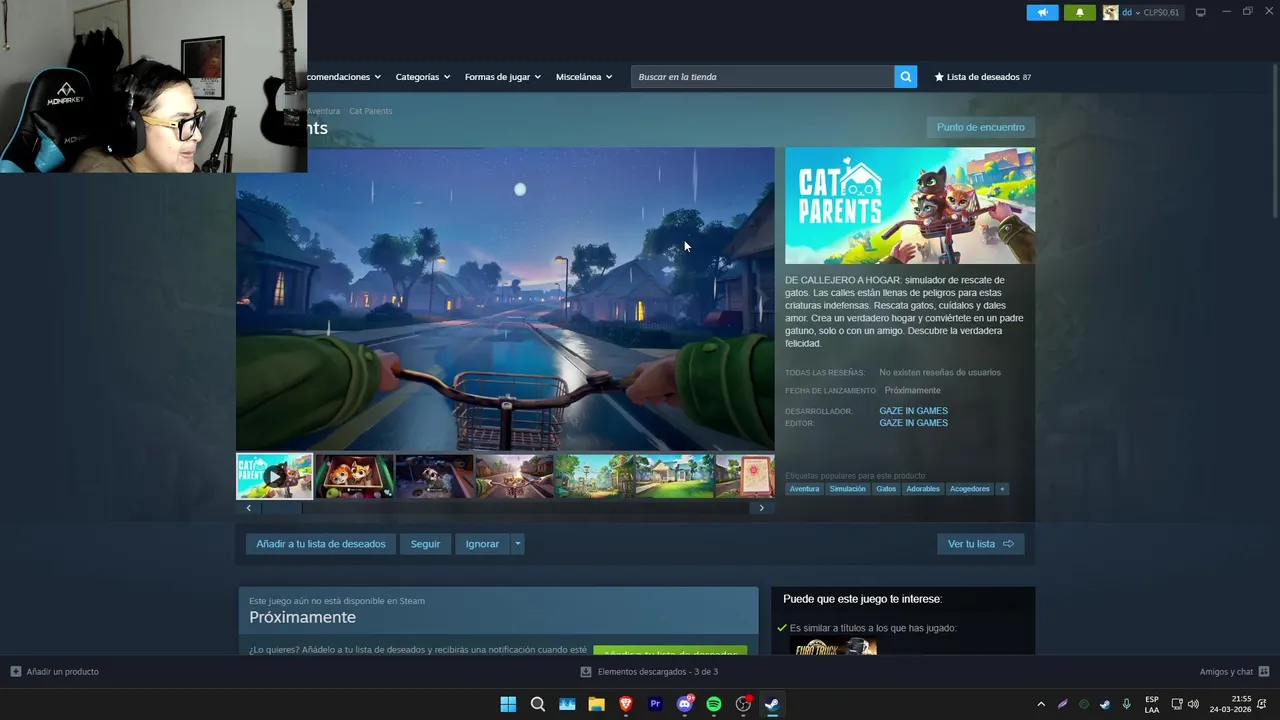Open Amigos y chat panel

point(1234,672)
